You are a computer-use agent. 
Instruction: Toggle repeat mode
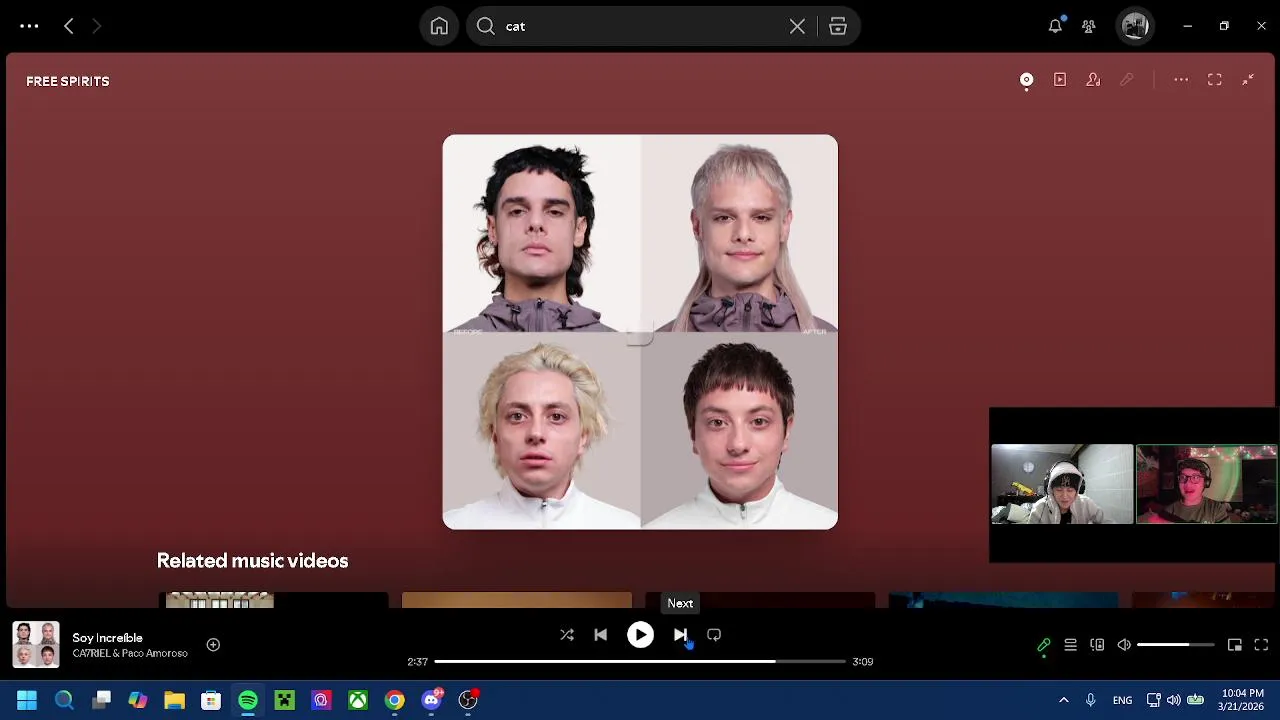(714, 635)
